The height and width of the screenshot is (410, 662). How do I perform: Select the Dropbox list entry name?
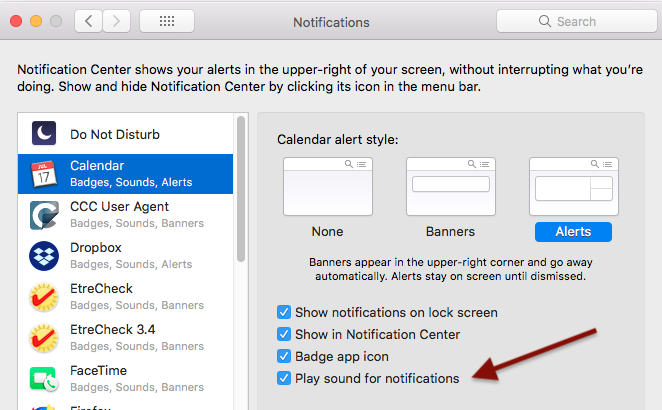click(x=96, y=247)
